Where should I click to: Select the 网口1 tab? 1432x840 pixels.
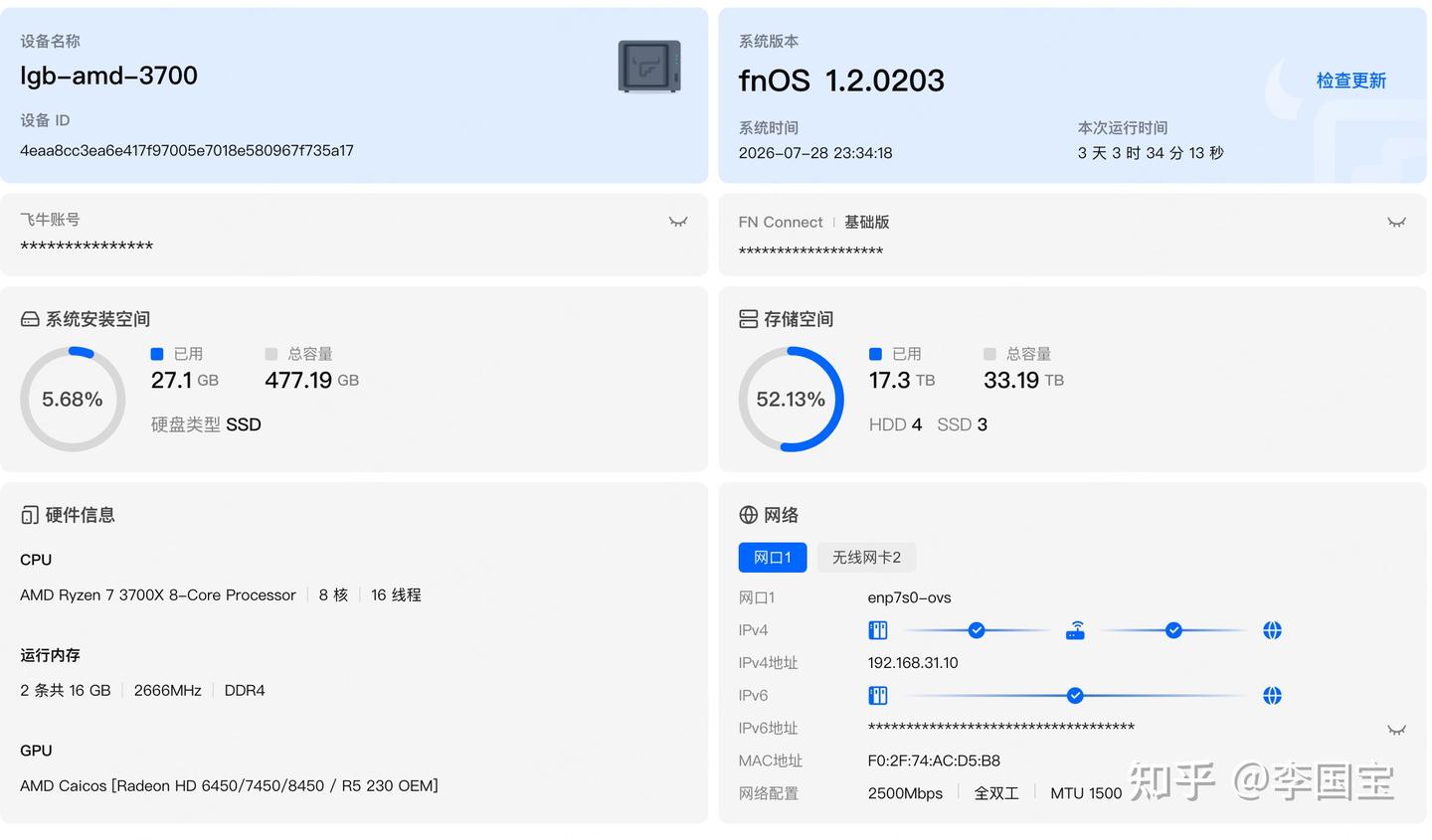pyautogui.click(x=773, y=558)
